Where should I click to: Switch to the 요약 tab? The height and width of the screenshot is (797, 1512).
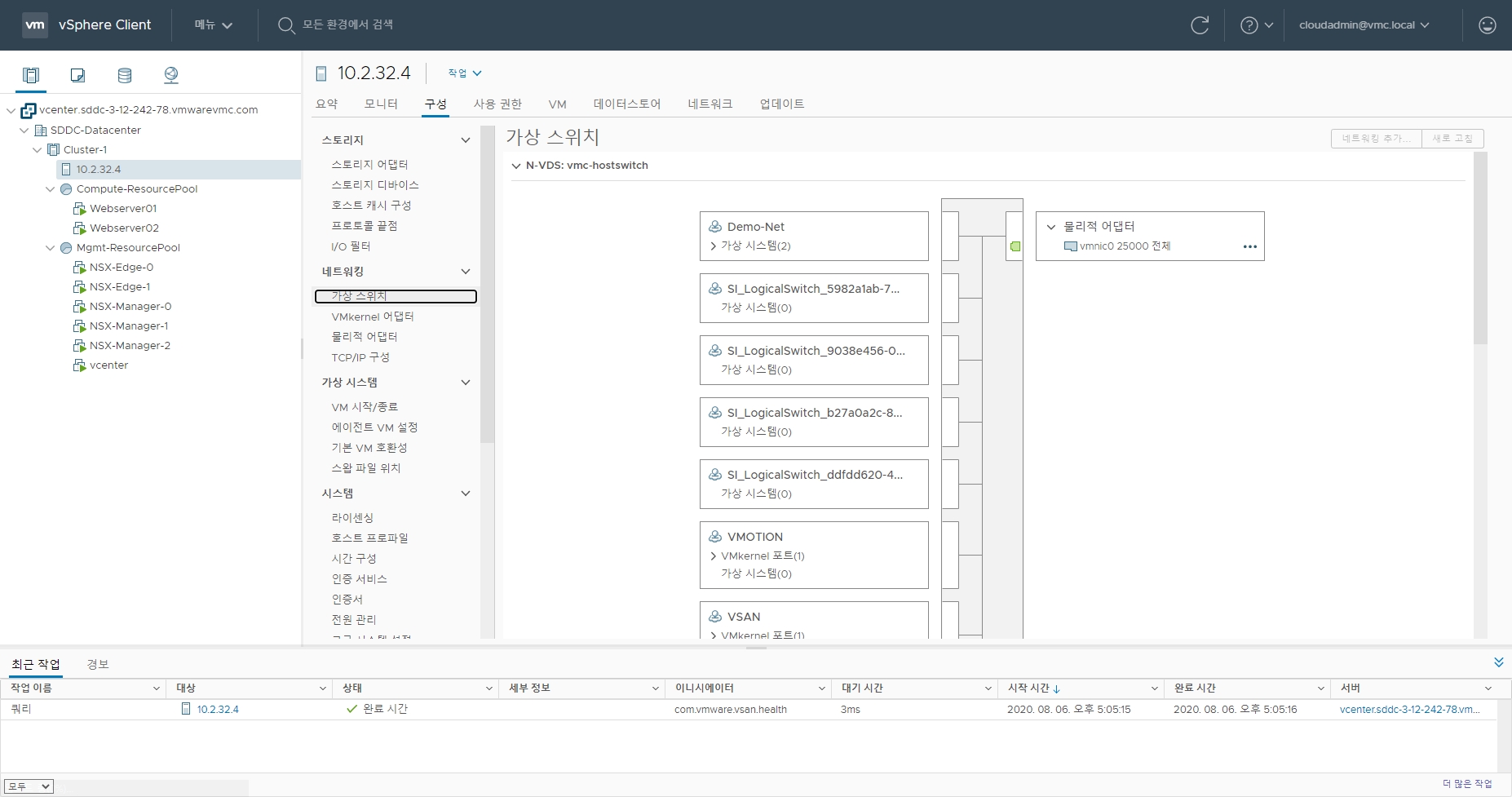[x=326, y=104]
